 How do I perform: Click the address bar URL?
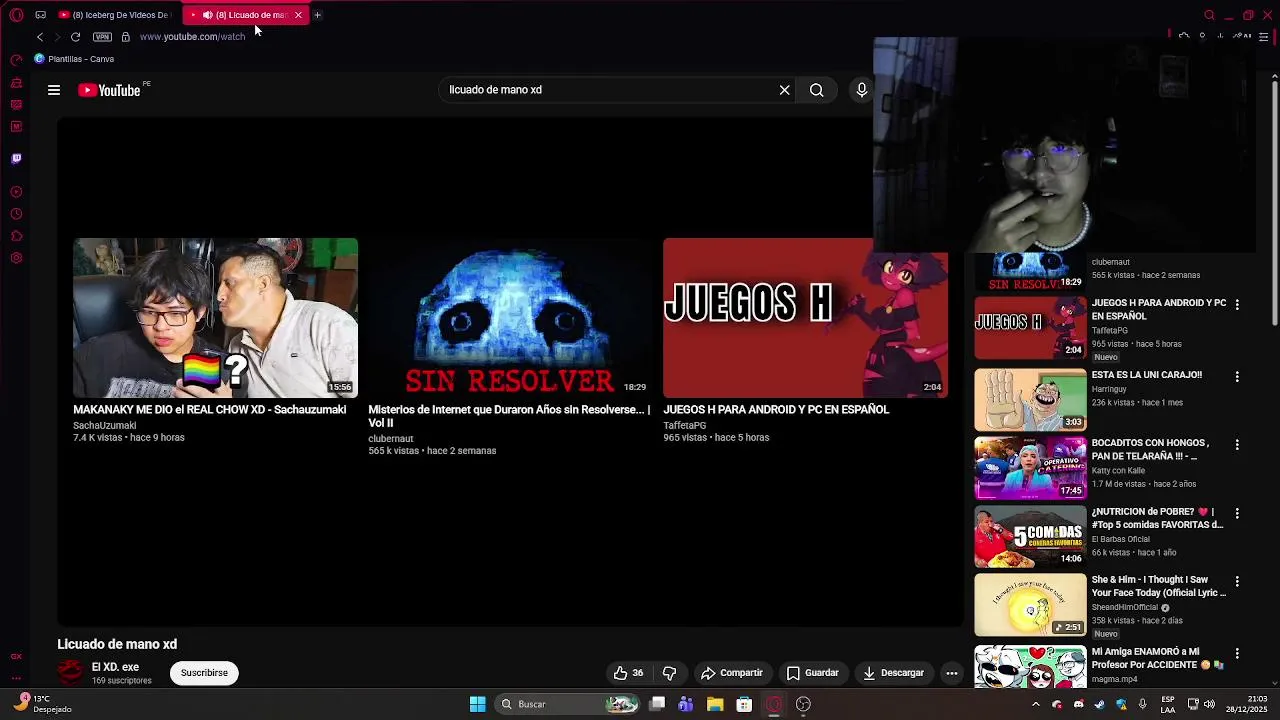click(192, 37)
